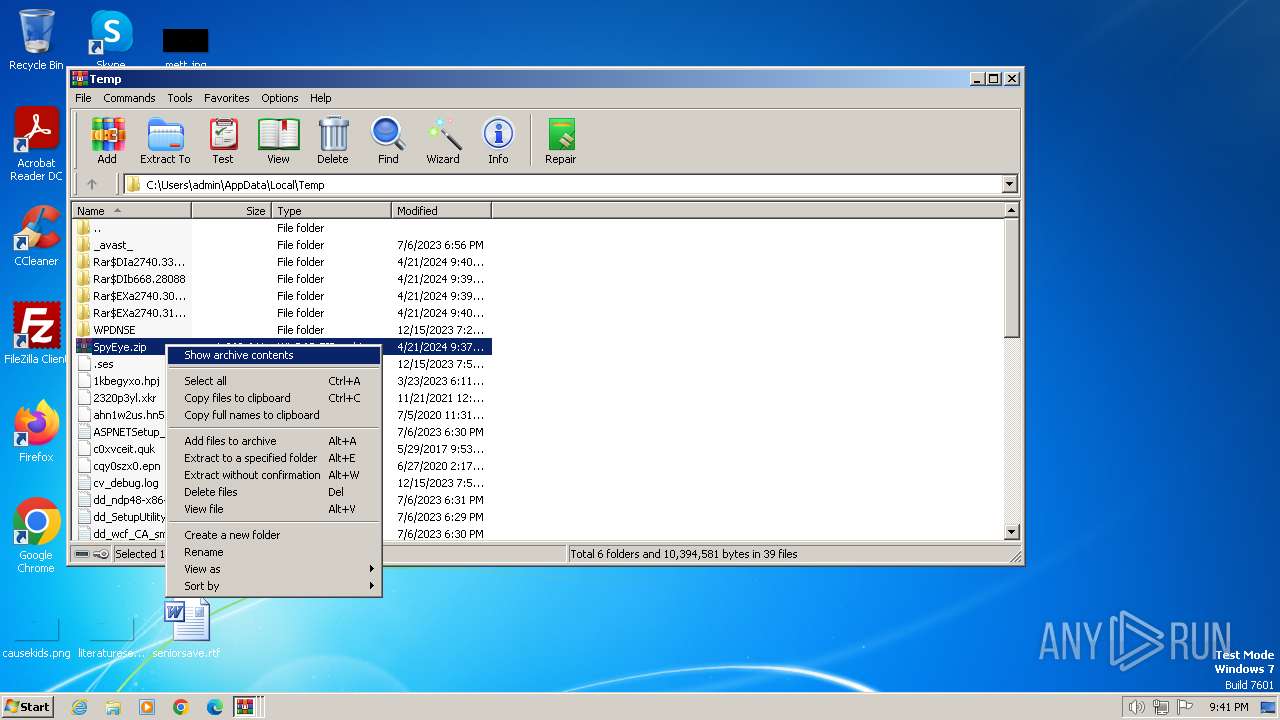Click the Add toolbar icon

click(107, 141)
